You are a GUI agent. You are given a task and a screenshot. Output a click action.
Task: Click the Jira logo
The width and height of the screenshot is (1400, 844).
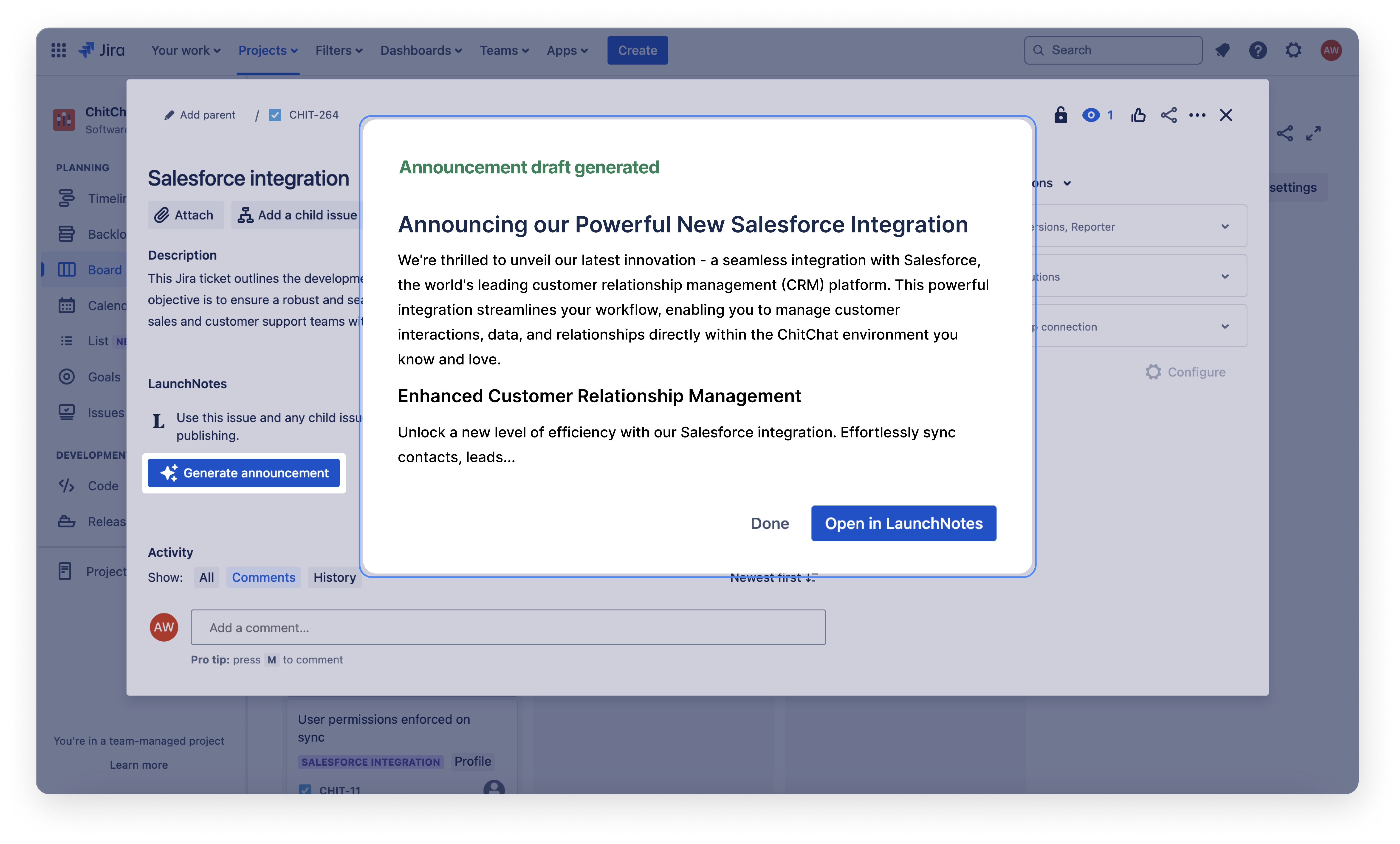pos(102,50)
